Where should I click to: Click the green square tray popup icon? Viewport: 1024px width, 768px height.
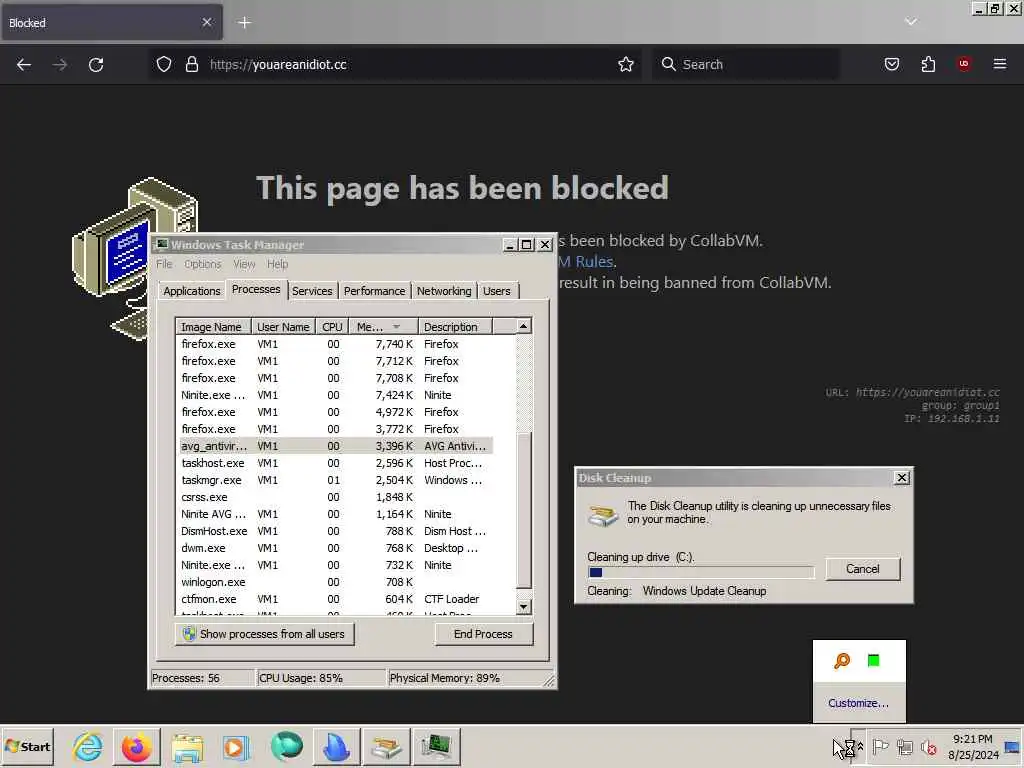point(873,661)
